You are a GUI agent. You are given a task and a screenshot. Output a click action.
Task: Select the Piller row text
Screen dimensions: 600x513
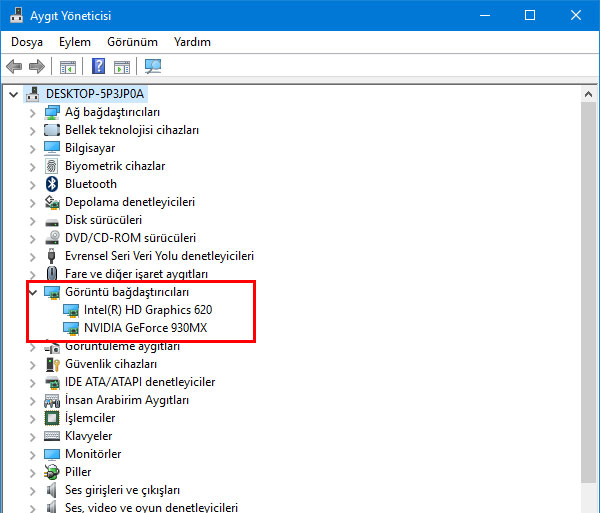(78, 472)
